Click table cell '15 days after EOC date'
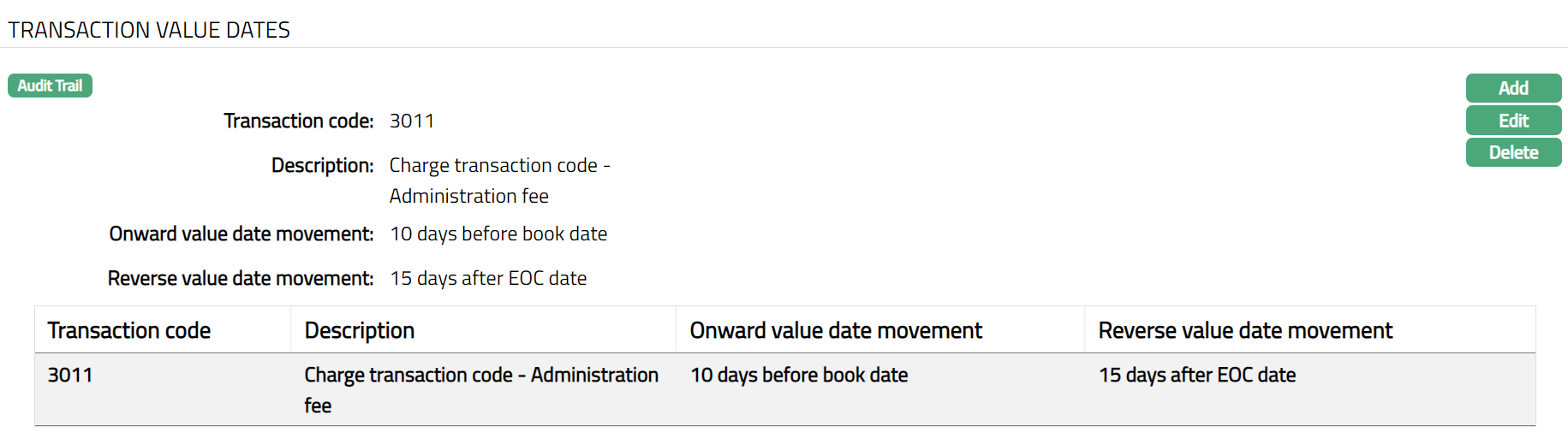Image resolution: width=1568 pixels, height=438 pixels. point(1197,375)
